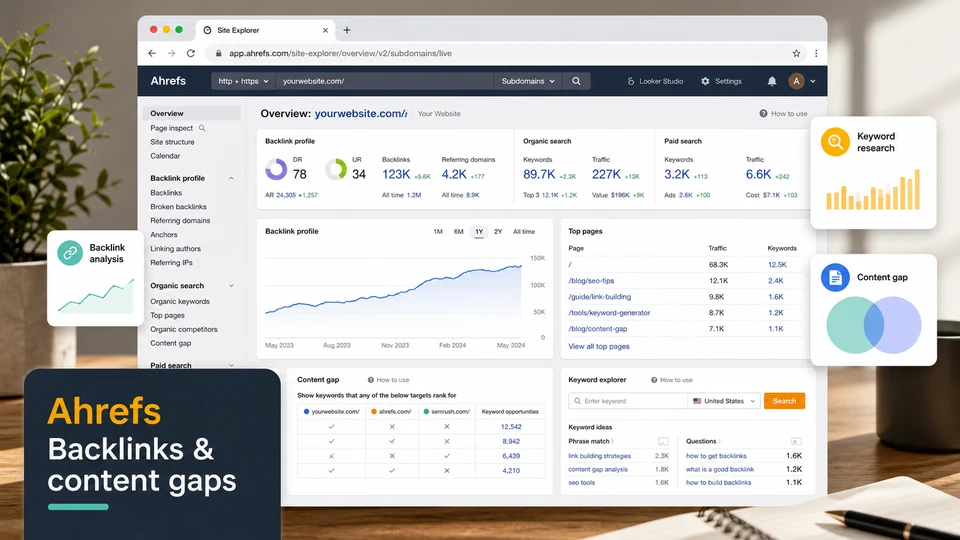This screenshot has height=540, width=960.
Task: Click the browser address bar URL
Action: tap(340, 53)
